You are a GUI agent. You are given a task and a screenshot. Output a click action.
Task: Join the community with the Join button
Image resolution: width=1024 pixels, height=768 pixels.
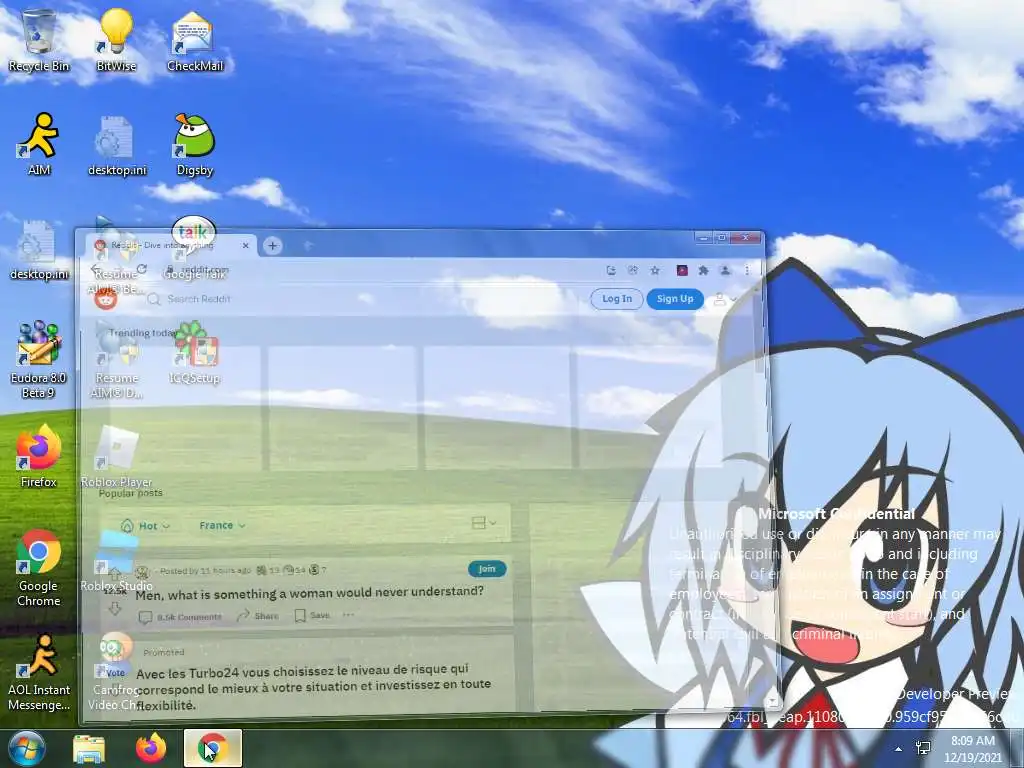coord(487,569)
